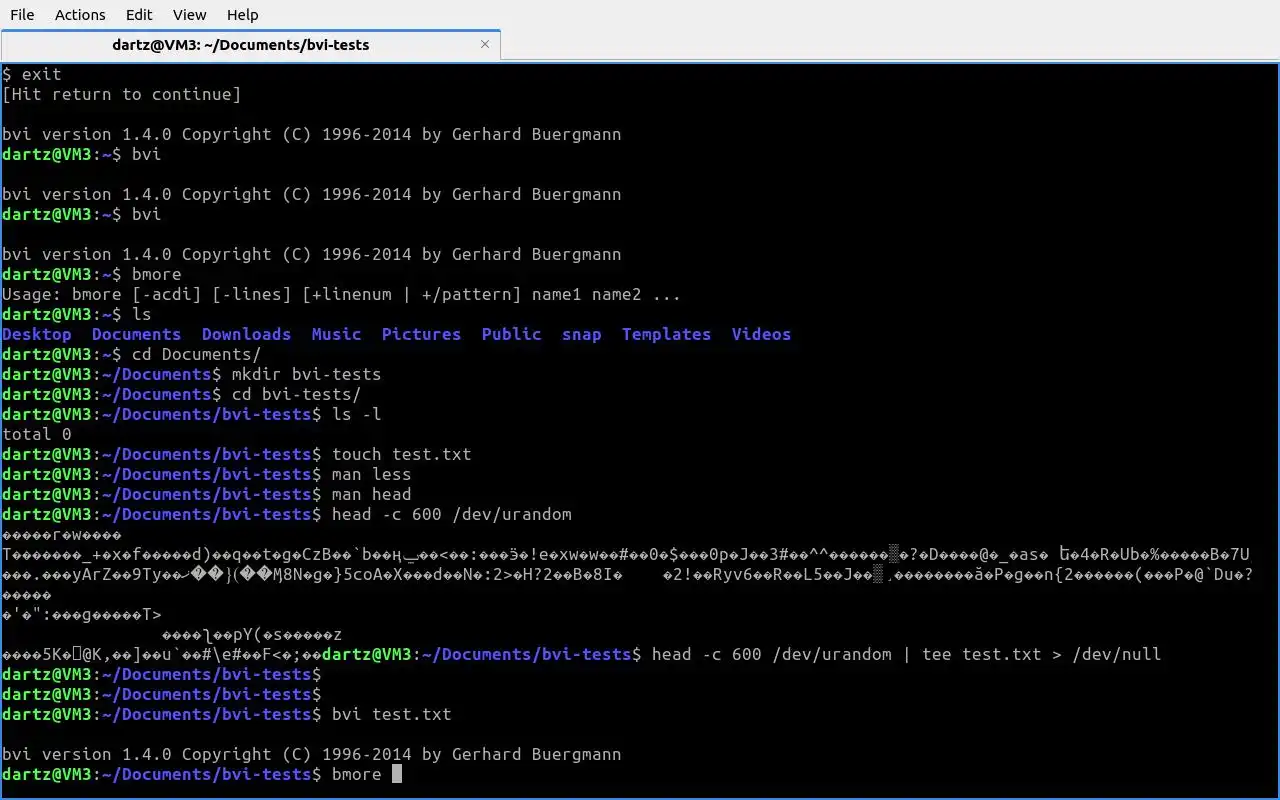The width and height of the screenshot is (1280, 800).
Task: Click the Documents folder name in ls output
Action: [137, 334]
